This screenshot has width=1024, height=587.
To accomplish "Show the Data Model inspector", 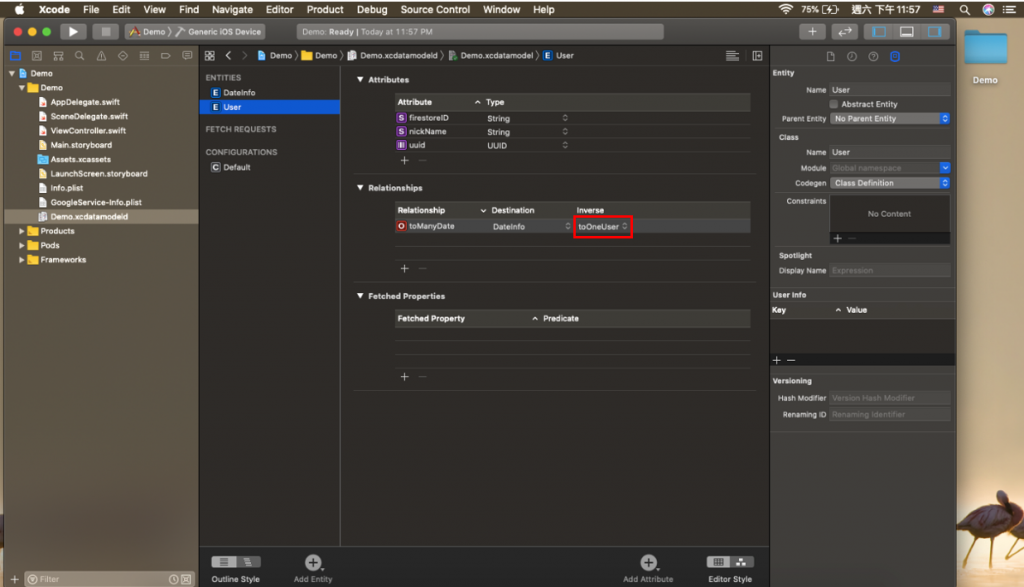I will coord(895,56).
